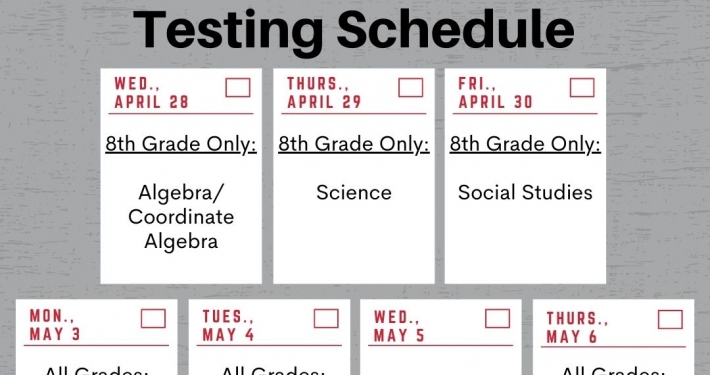The width and height of the screenshot is (710, 375).
Task: Click the Tues., May 4 date label
Action: click(x=228, y=325)
